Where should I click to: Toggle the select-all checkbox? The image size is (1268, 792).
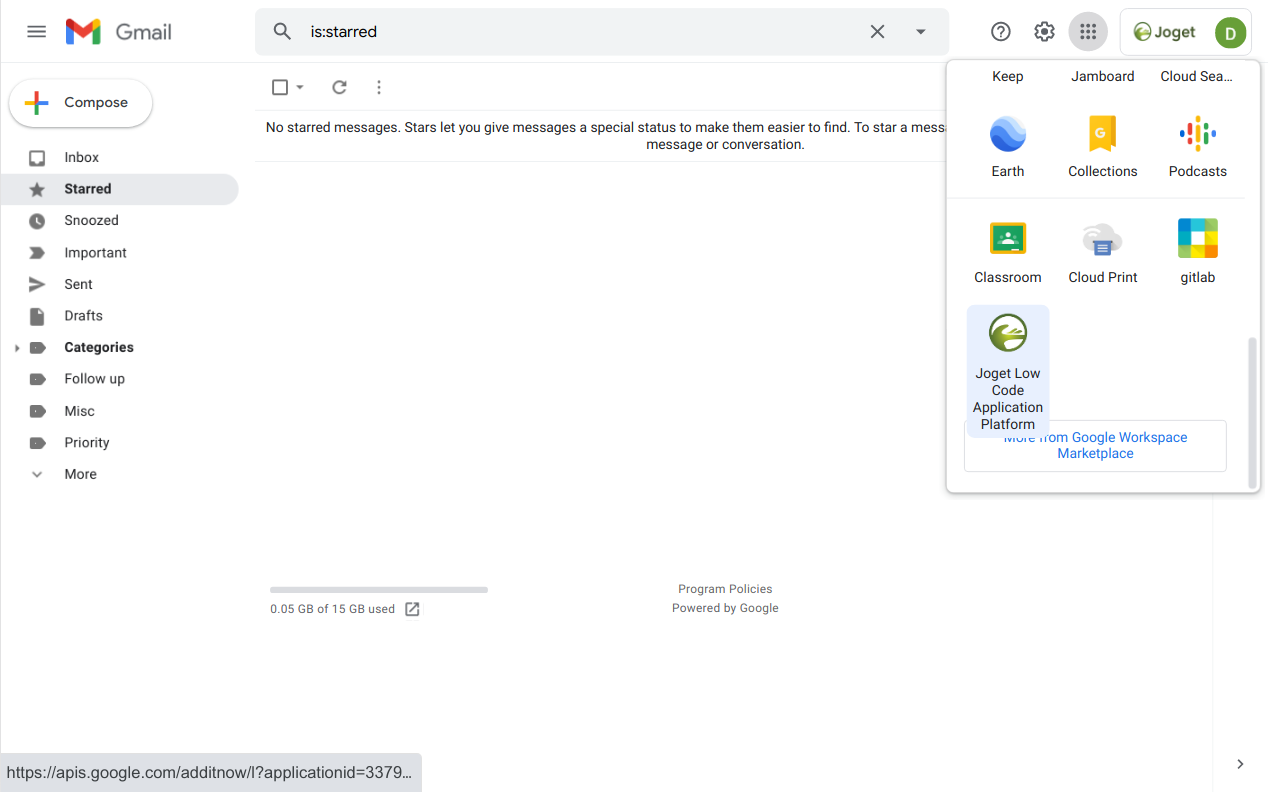[x=280, y=88]
